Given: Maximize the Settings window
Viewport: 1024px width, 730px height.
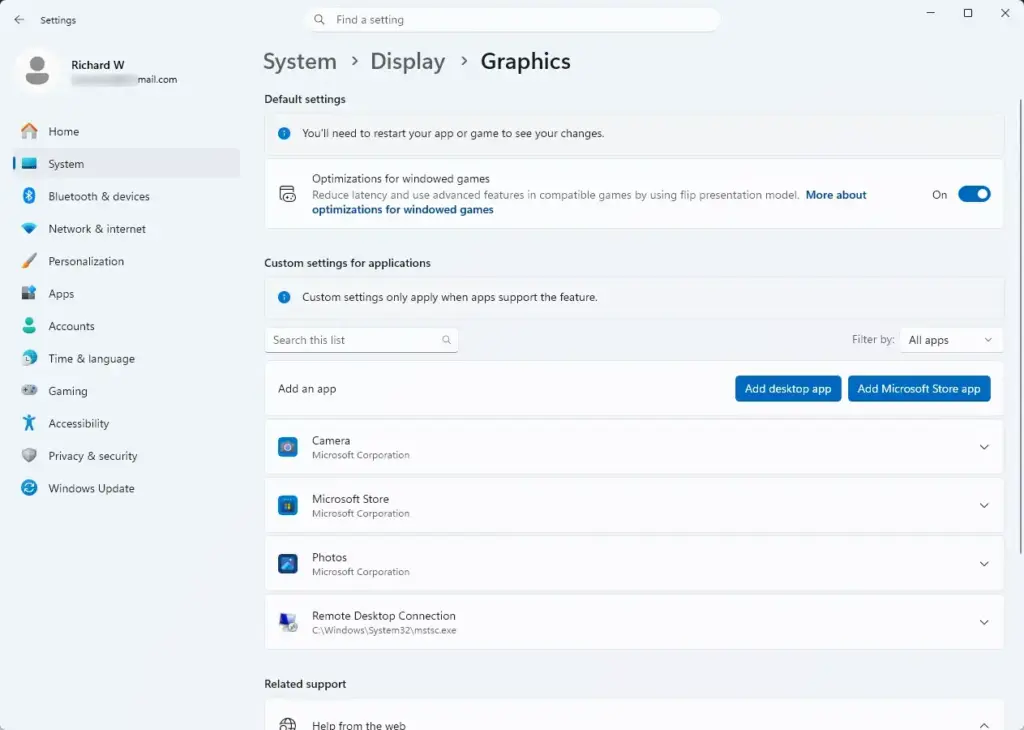Looking at the screenshot, I should (x=968, y=13).
